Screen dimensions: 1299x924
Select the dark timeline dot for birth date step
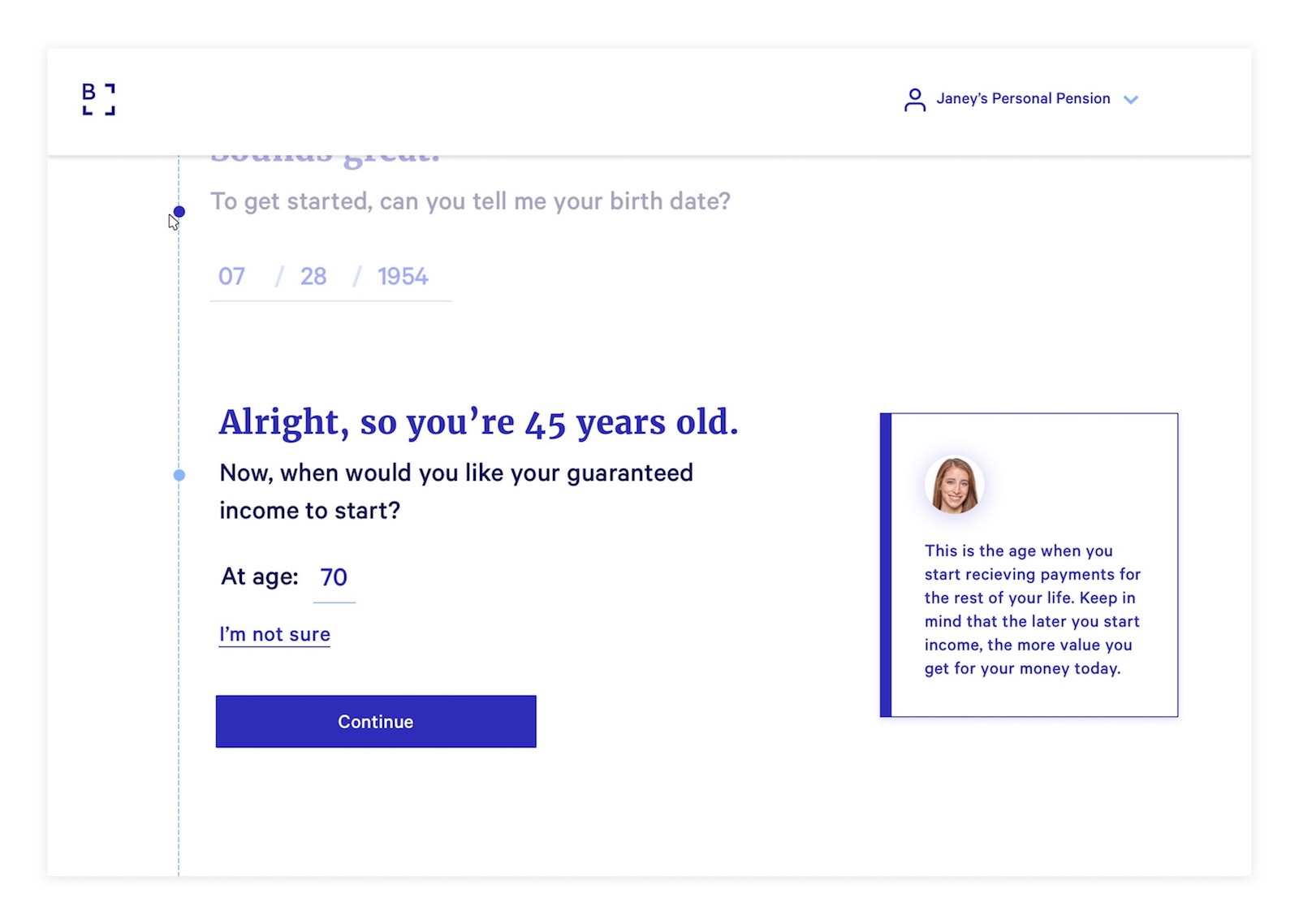pyautogui.click(x=179, y=212)
